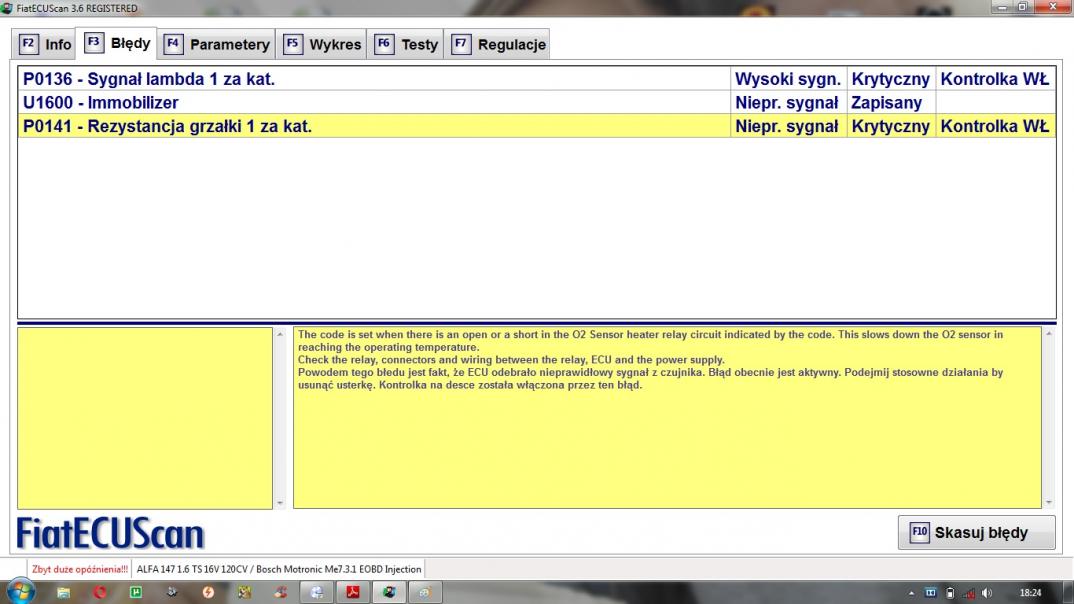Click the Skasuj błędy button
The image size is (1074, 604).
point(976,532)
